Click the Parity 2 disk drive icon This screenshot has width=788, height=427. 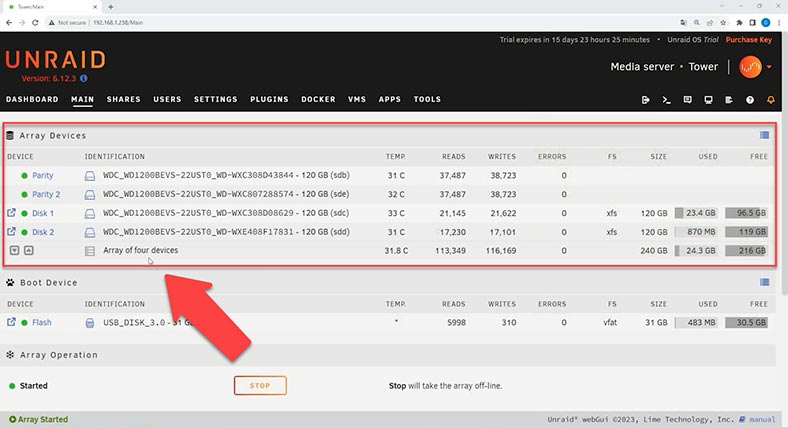tap(89, 195)
